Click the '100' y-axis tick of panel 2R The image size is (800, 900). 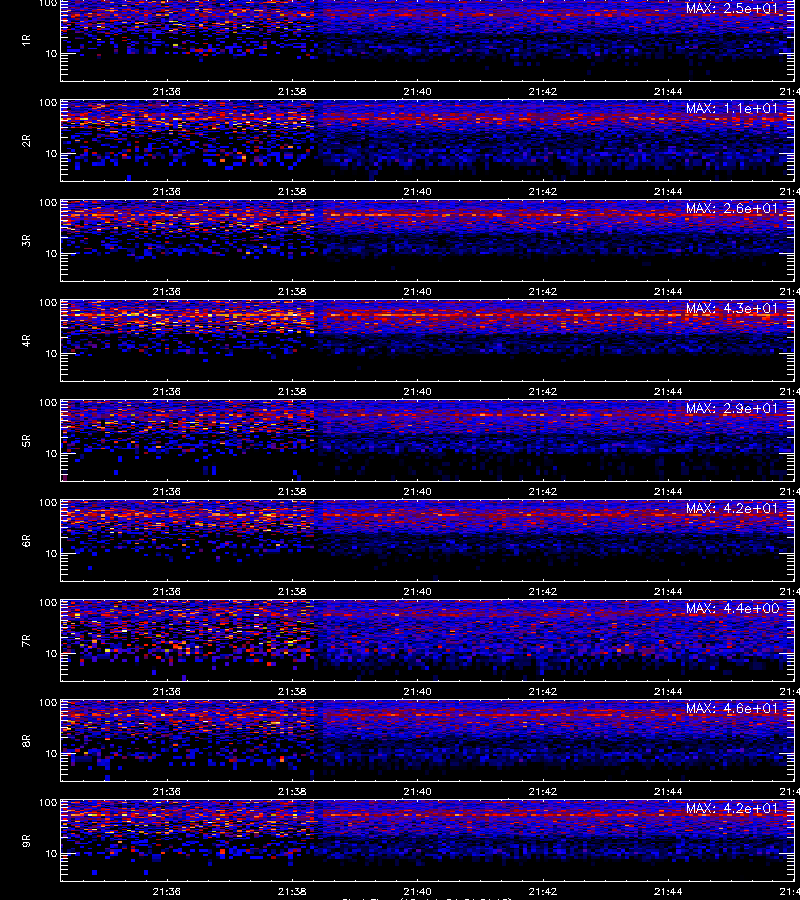[x=48, y=103]
